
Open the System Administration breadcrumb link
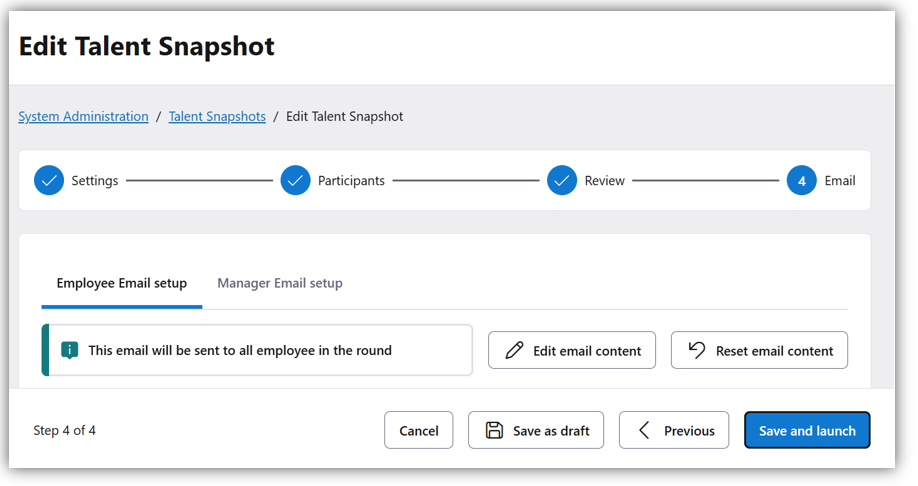(x=83, y=117)
